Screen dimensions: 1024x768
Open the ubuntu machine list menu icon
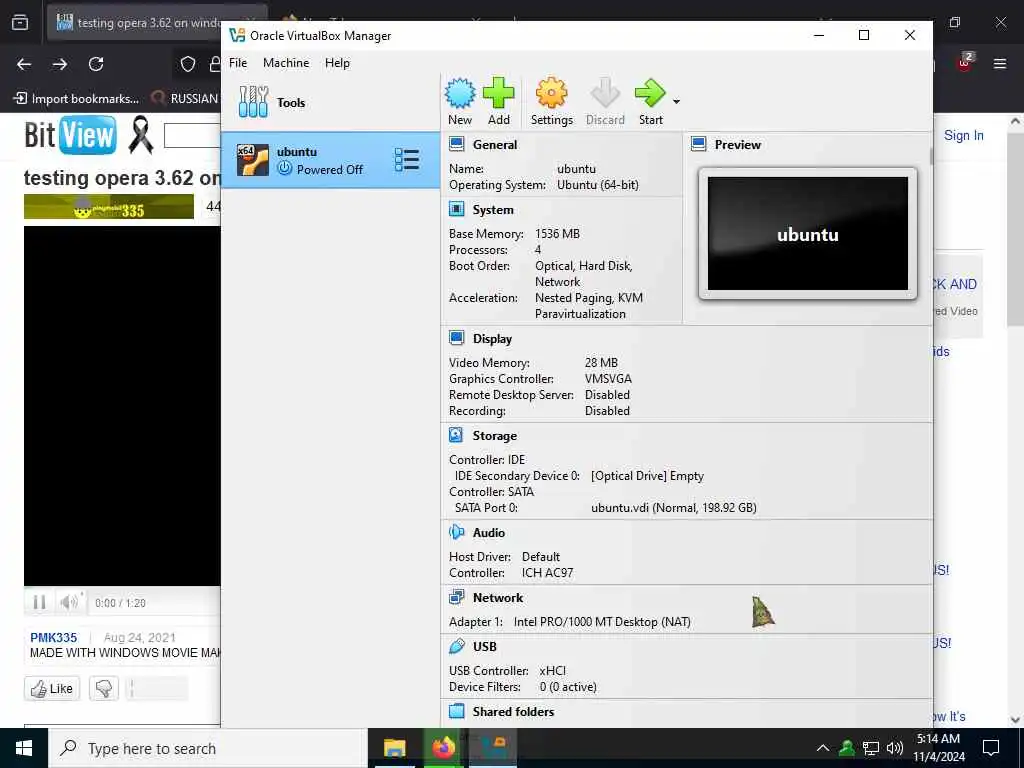tap(406, 160)
